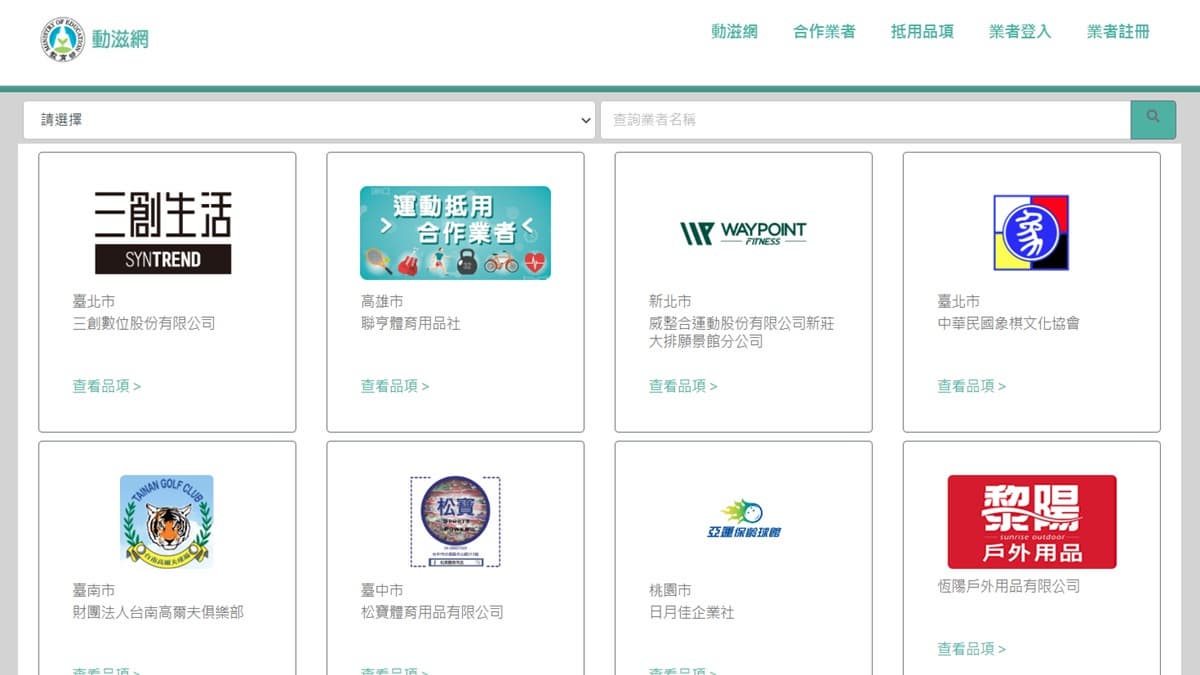Select the text 財團法人台南高爾夫俱樂部
1200x675 pixels.
click(158, 612)
